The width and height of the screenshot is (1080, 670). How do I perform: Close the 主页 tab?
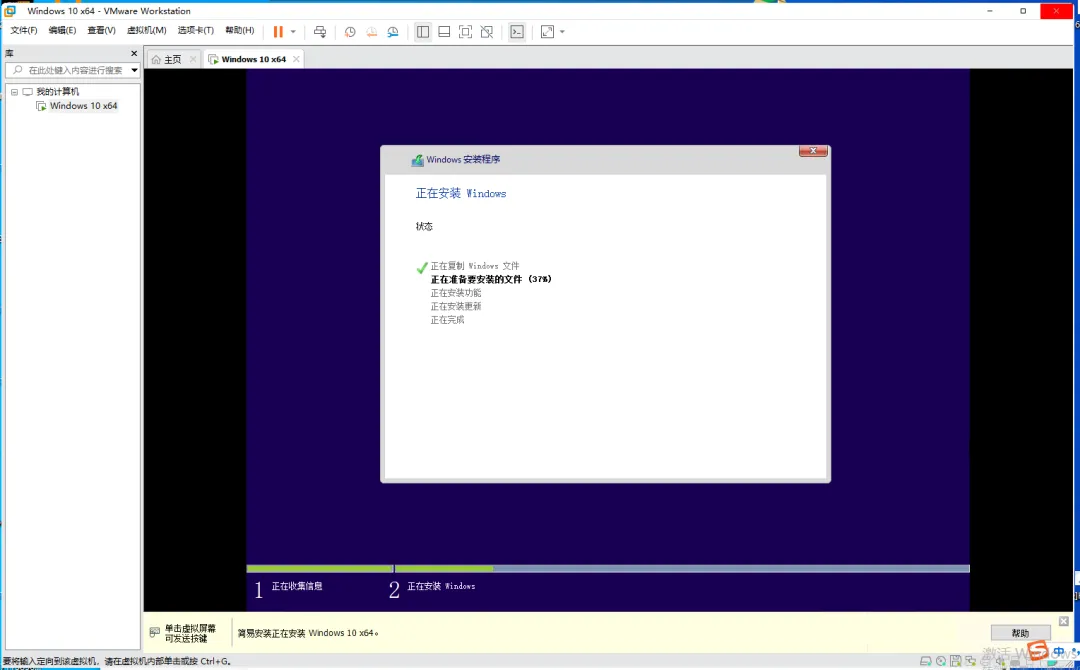[193, 59]
